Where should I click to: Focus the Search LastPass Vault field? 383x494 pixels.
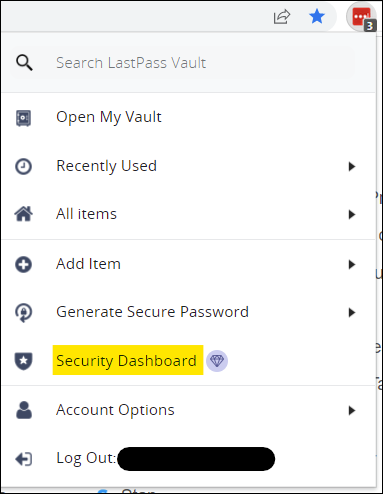[x=183, y=63]
